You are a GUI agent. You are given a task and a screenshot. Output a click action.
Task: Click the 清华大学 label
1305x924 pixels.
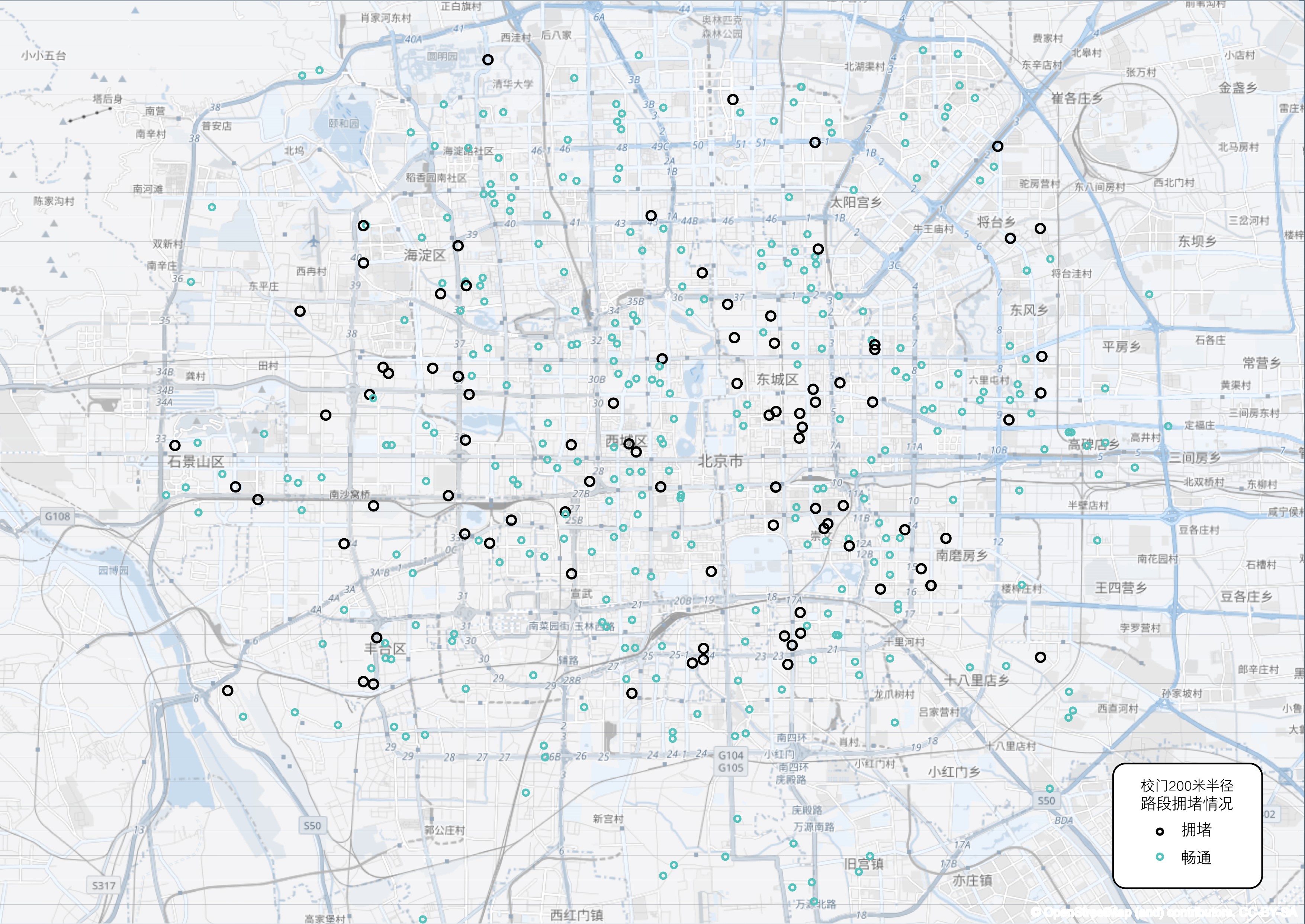click(x=513, y=84)
